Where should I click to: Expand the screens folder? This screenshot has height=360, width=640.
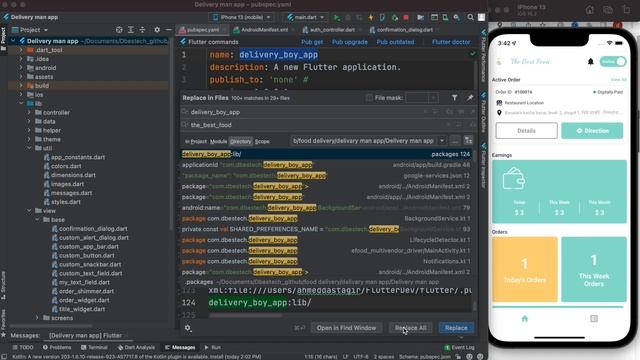pyautogui.click(x=37, y=318)
